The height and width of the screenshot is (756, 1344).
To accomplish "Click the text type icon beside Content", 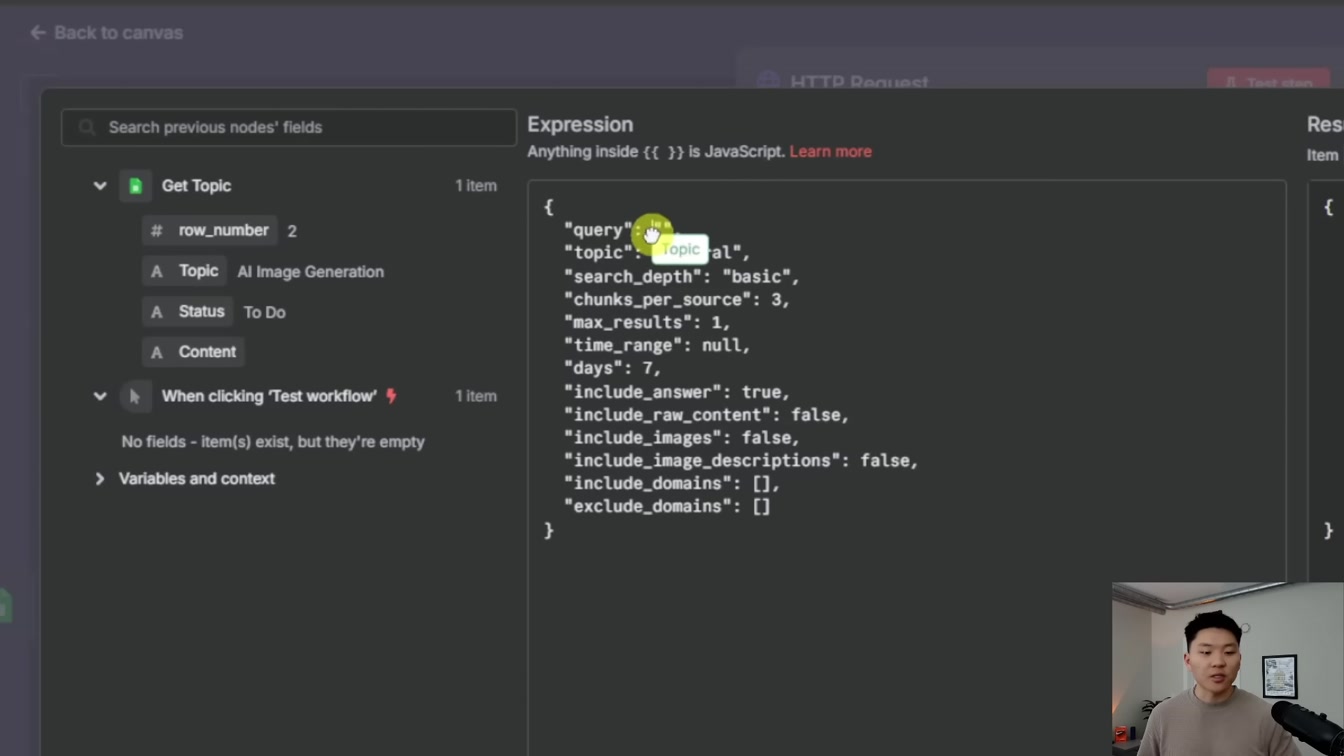I will (157, 352).
